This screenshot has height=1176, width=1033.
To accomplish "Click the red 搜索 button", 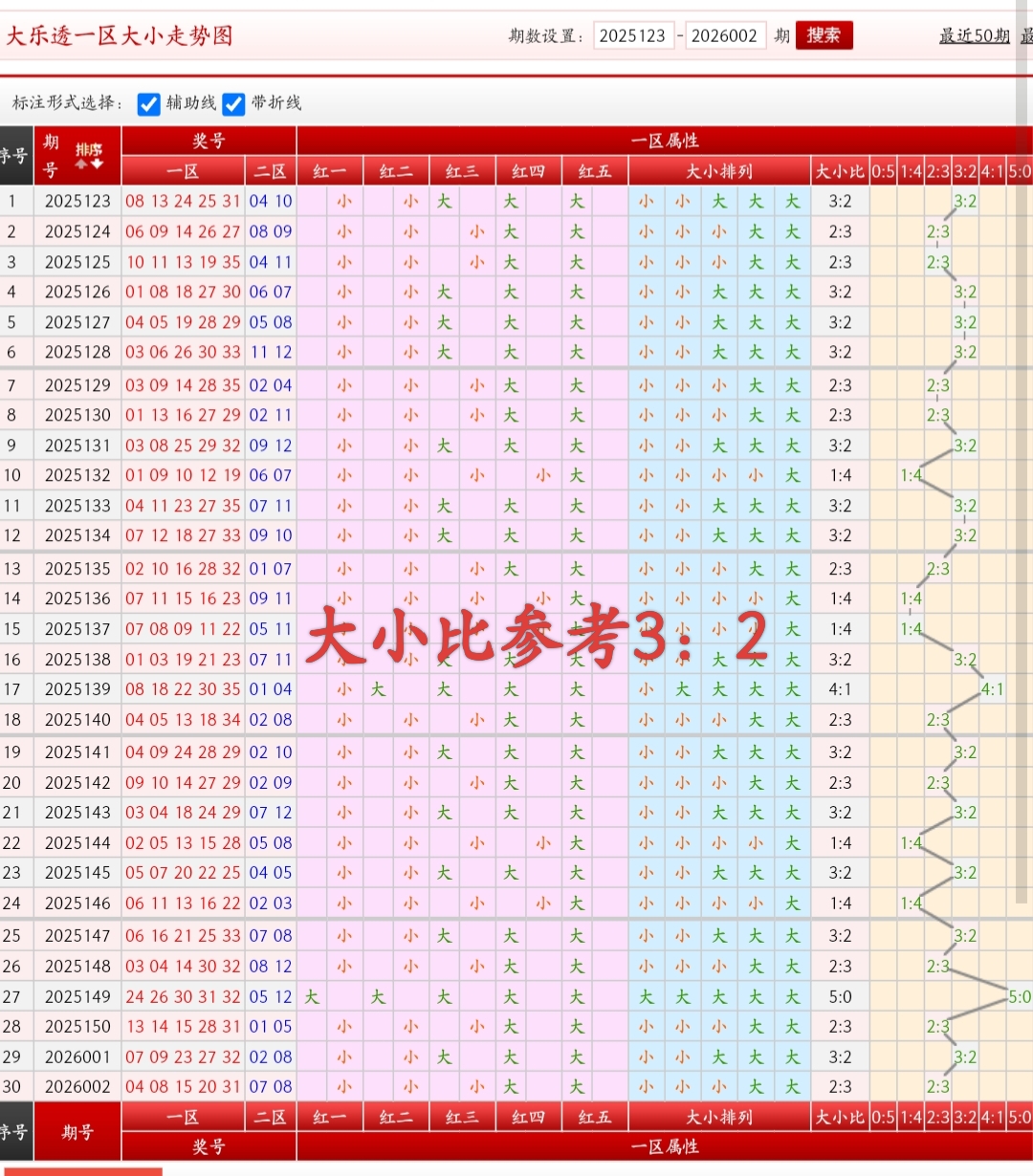I will [x=824, y=34].
